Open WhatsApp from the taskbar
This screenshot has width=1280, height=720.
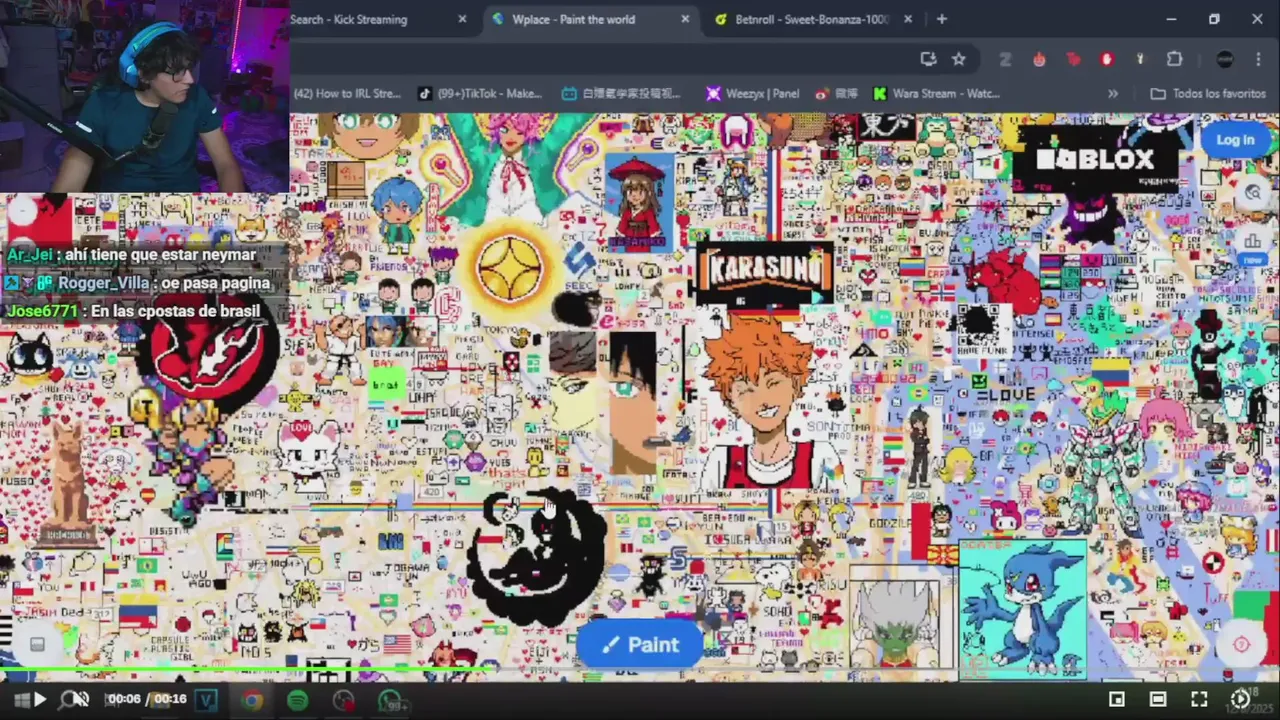tap(389, 701)
